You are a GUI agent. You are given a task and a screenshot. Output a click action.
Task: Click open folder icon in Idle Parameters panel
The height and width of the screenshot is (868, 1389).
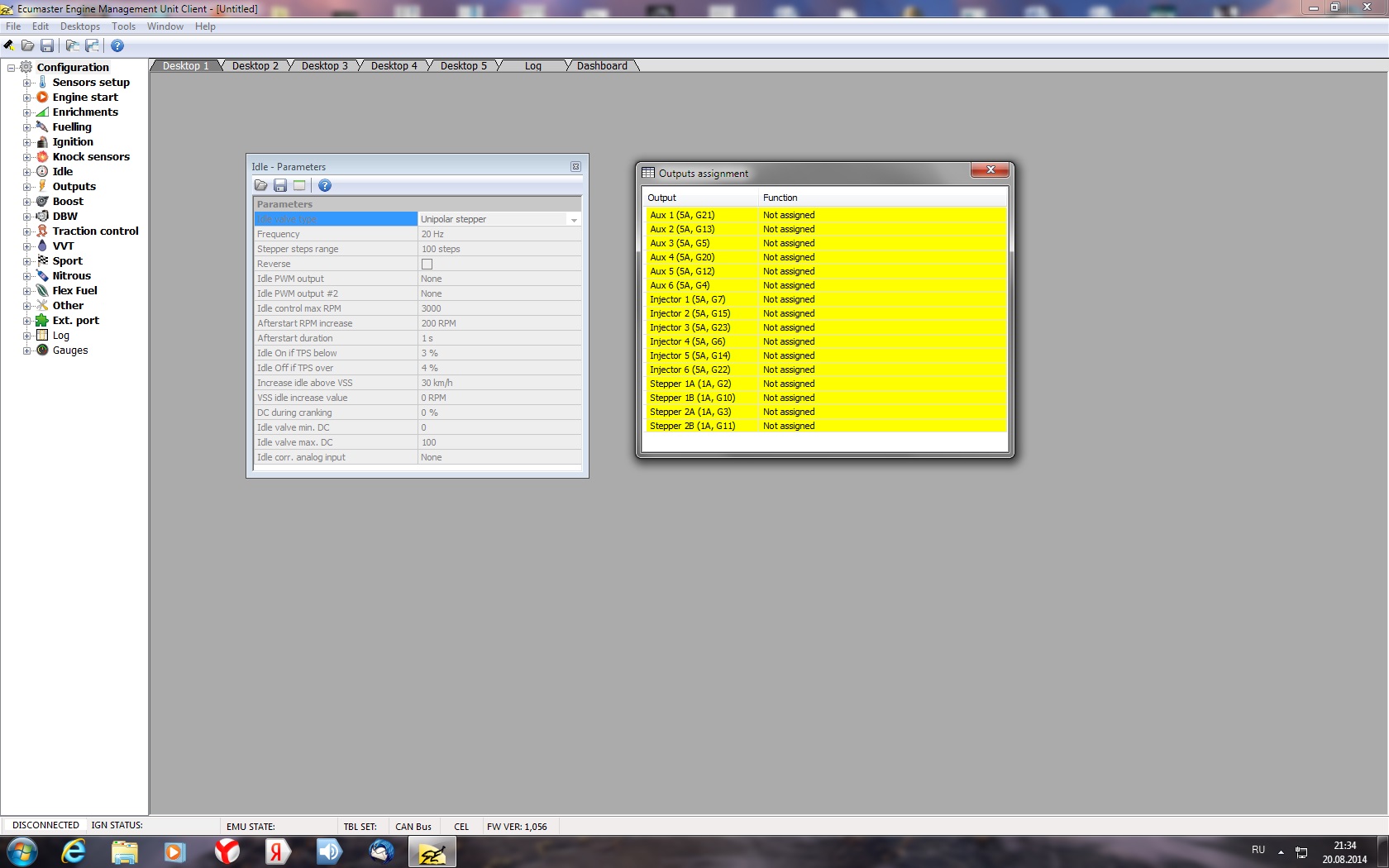click(x=261, y=186)
